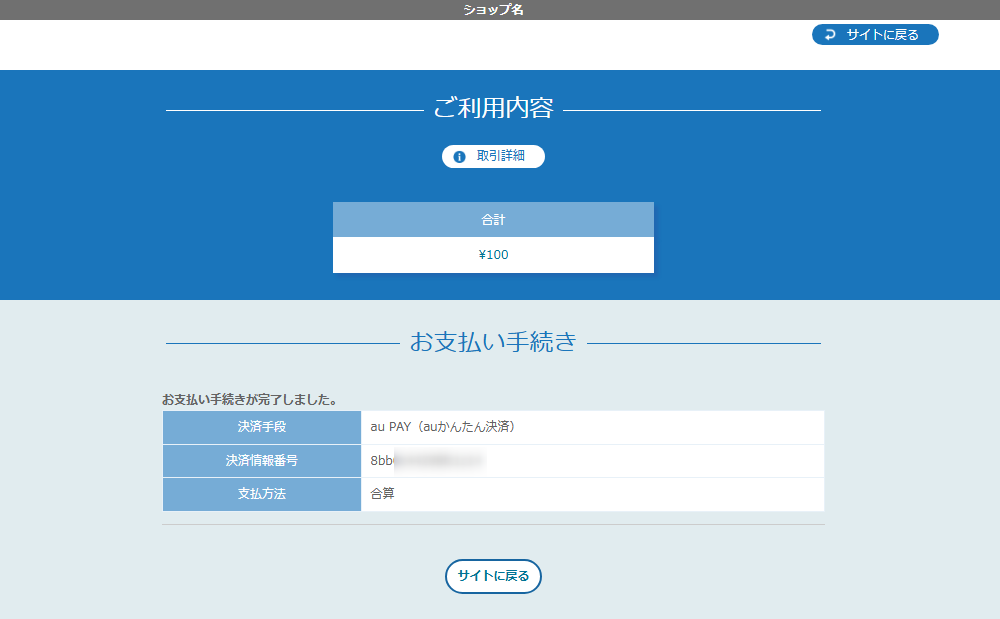Viewport: 1000px width, 619px height.
Task: Select the ¥100 total amount value
Action: (x=493, y=254)
